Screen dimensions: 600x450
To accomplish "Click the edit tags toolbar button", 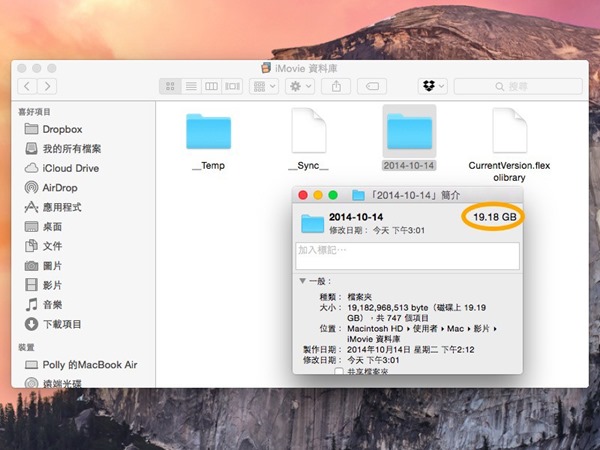I will pos(372,86).
